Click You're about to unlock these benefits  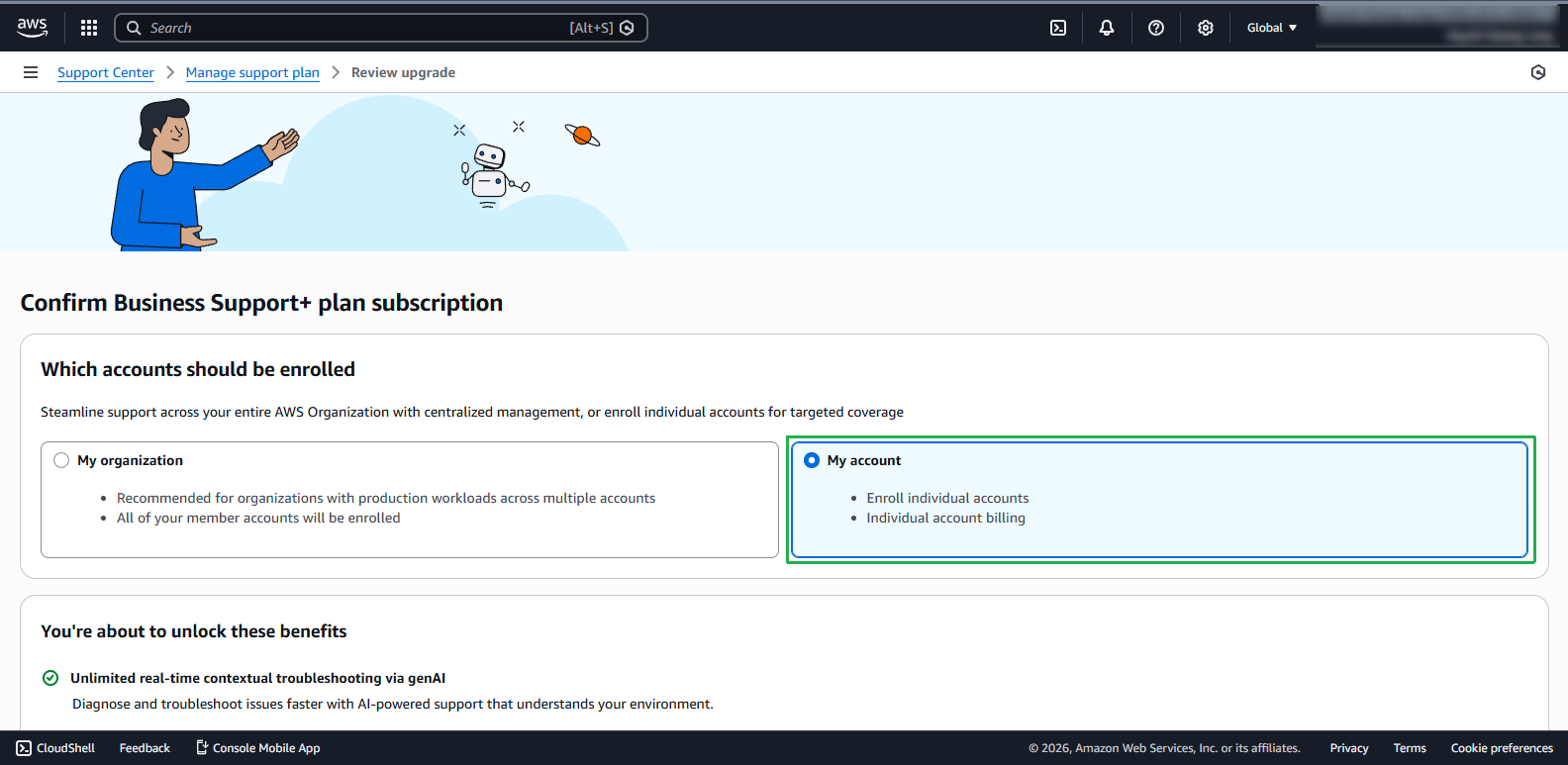[x=194, y=631]
